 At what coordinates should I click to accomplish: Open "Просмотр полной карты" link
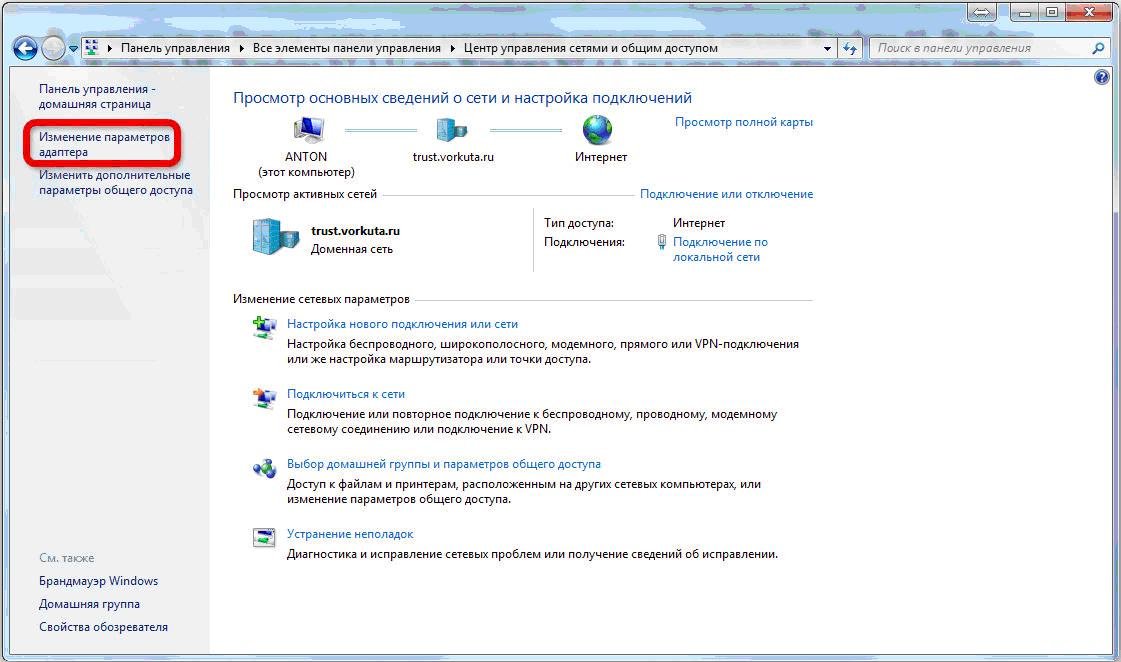pos(744,122)
